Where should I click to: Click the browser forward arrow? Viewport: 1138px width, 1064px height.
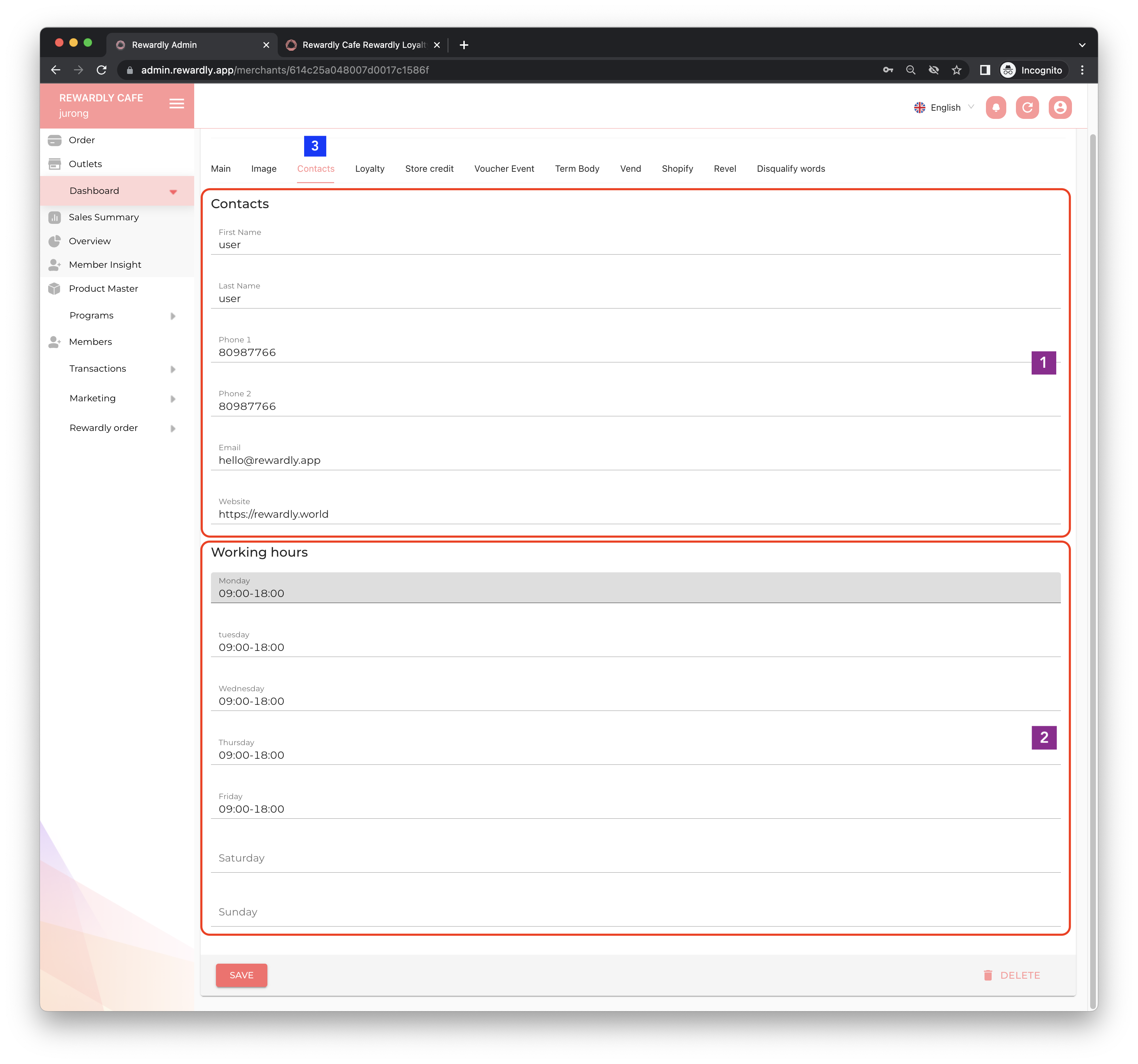click(x=79, y=70)
